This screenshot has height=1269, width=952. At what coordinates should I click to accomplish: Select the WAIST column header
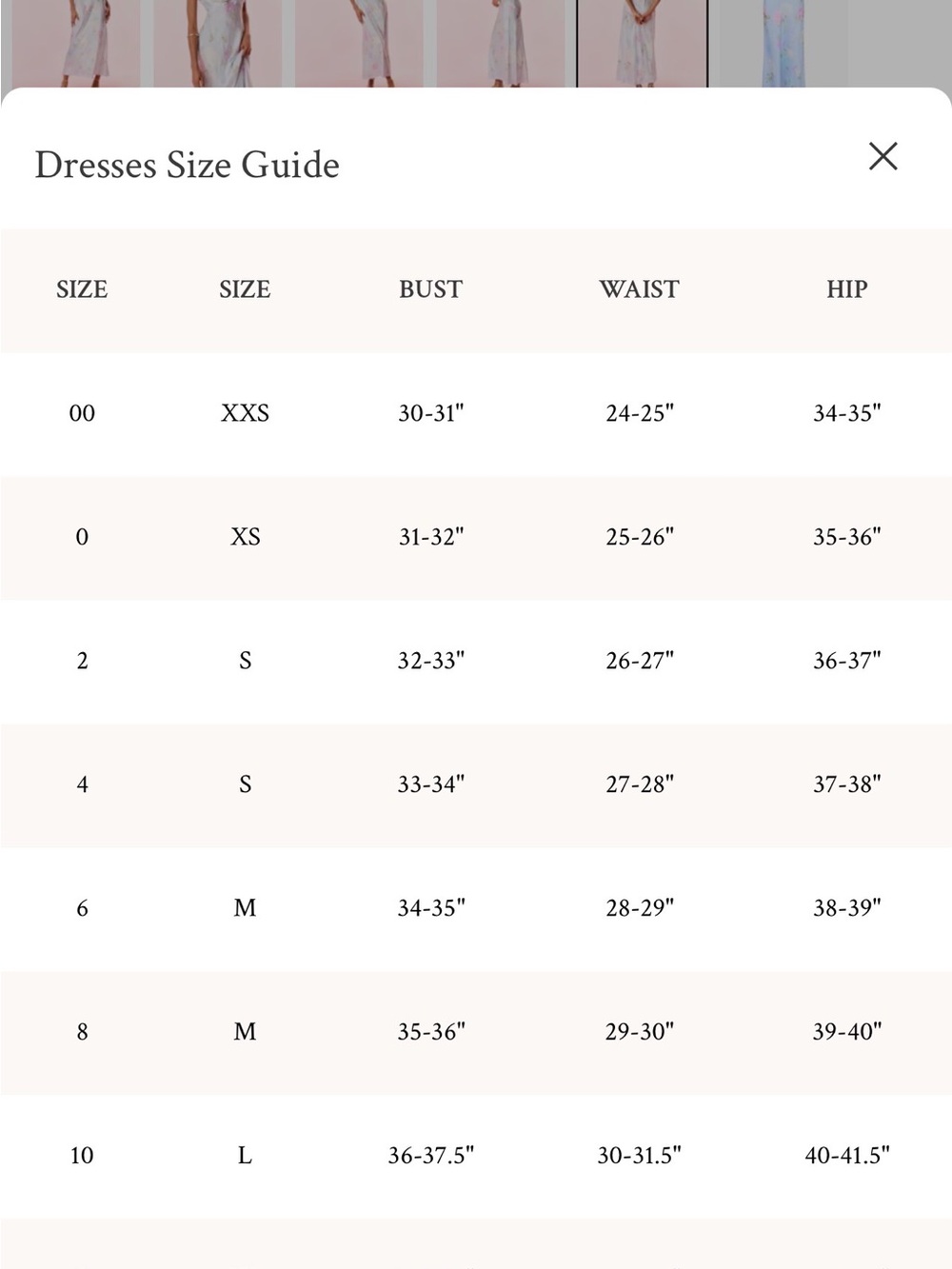click(639, 289)
